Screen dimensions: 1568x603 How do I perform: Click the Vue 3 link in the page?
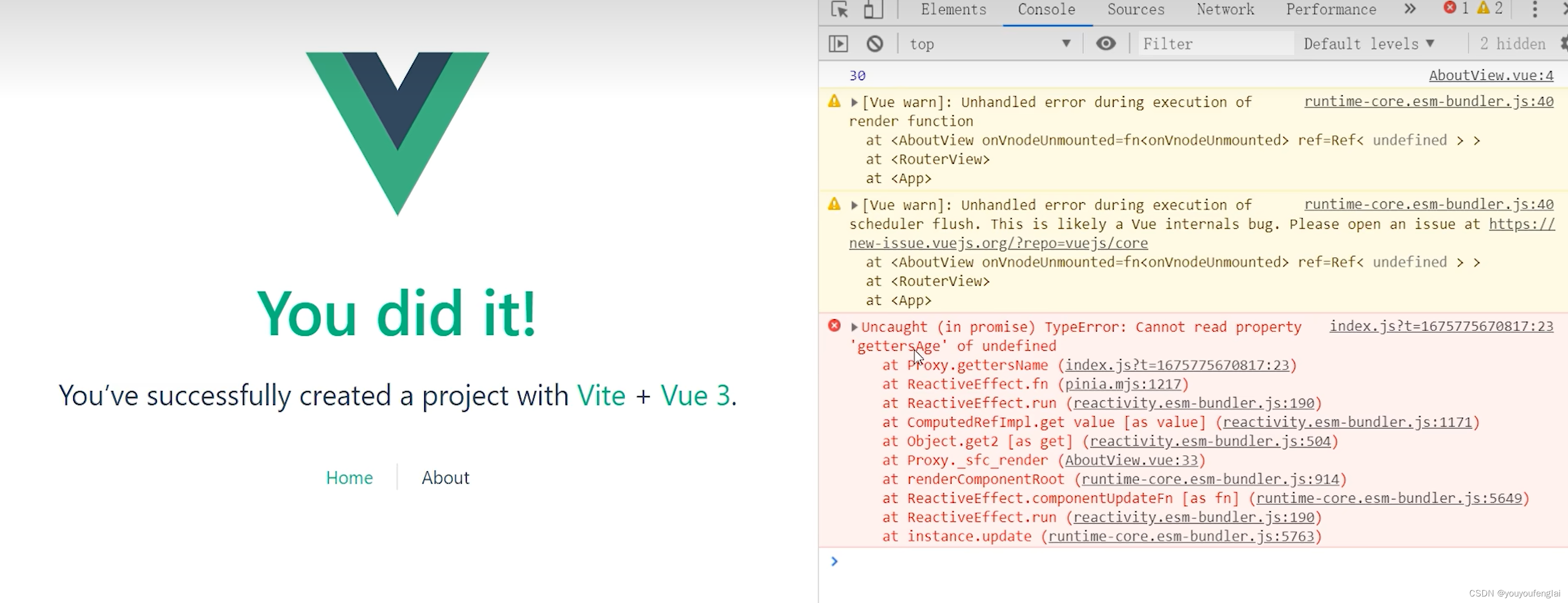coord(695,395)
